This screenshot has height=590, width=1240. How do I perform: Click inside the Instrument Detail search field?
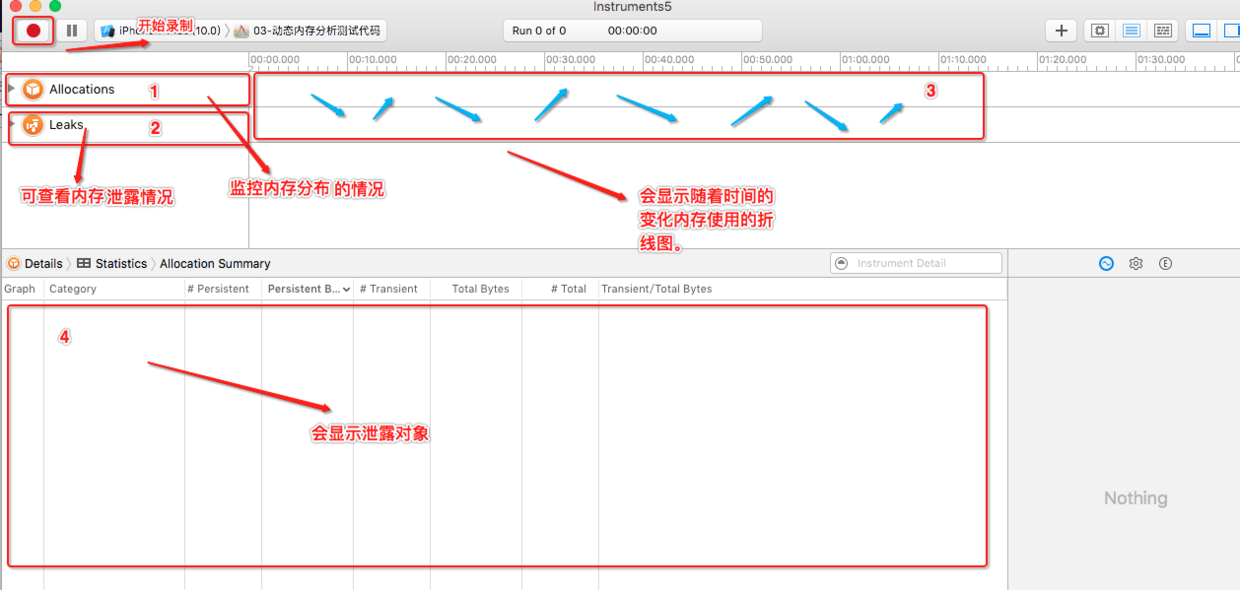click(x=915, y=262)
